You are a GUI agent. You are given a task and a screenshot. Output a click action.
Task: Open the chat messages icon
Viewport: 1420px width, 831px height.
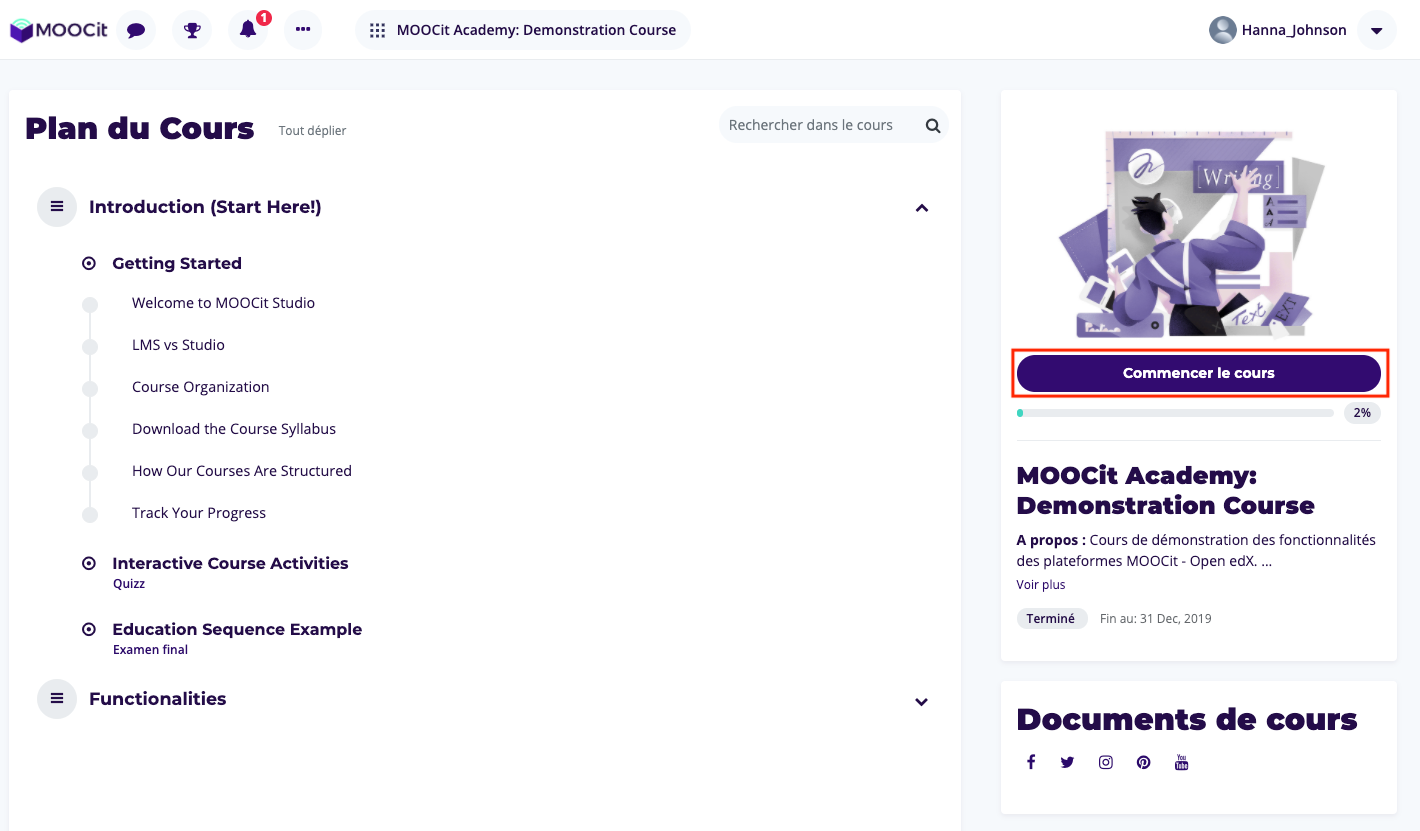point(136,30)
